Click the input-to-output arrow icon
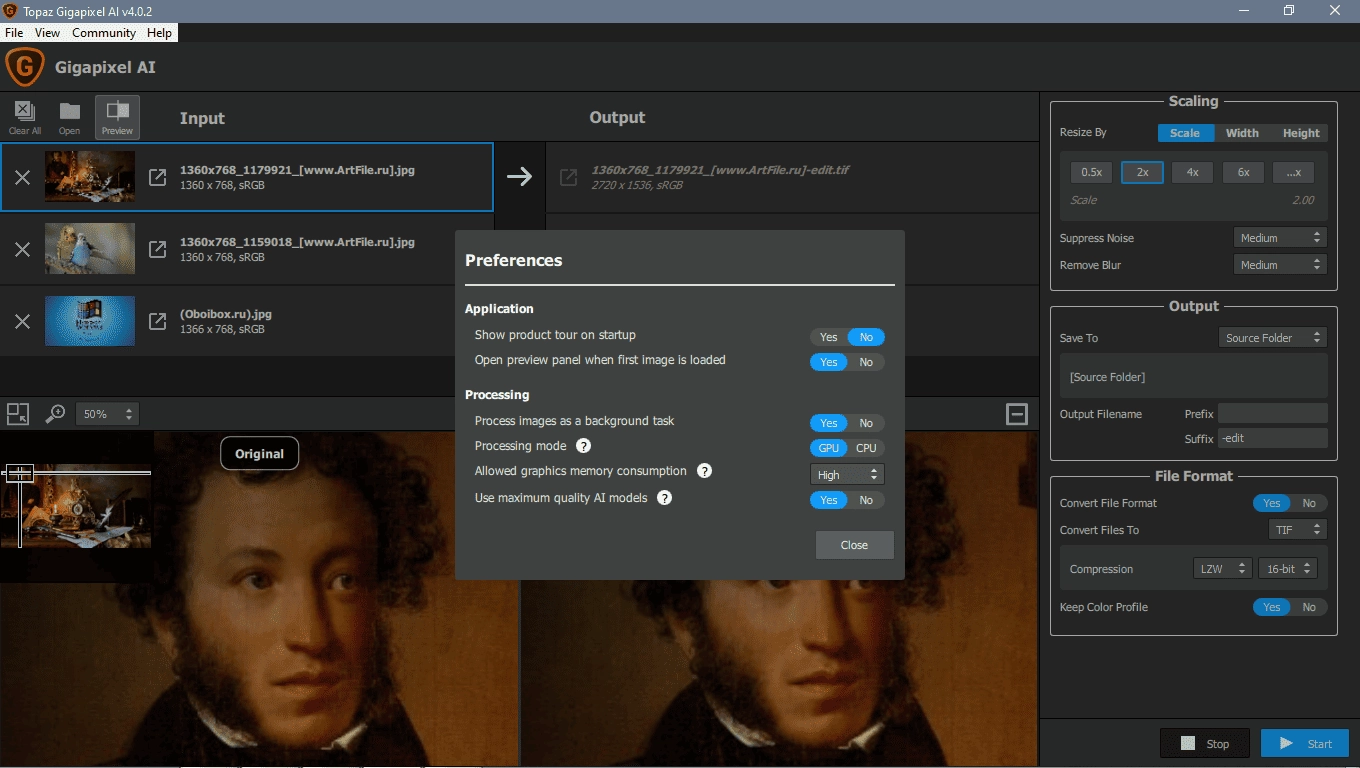The height and width of the screenshot is (768, 1360). pos(519,177)
